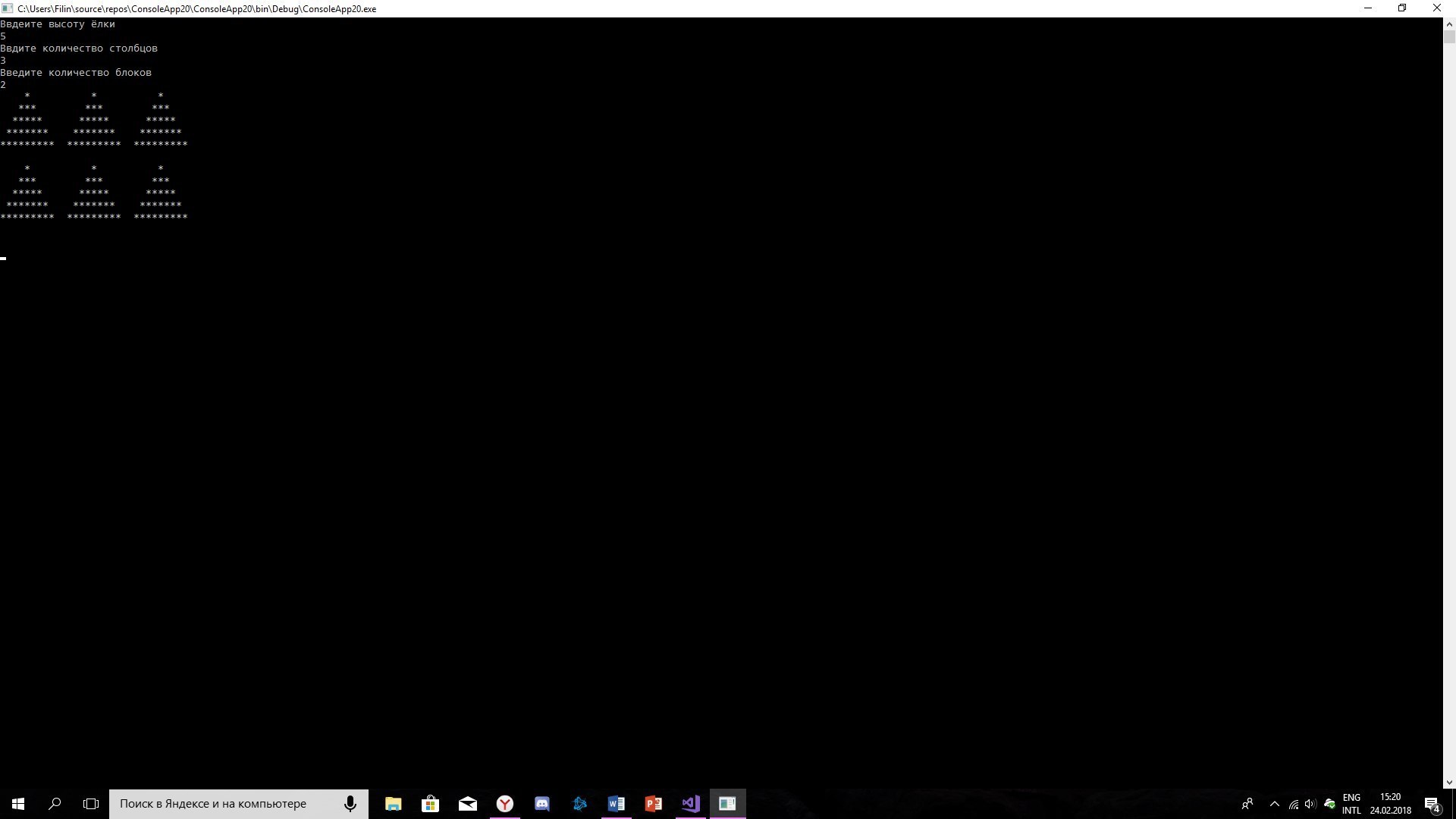Open Microsoft Store from the taskbar
This screenshot has width=1456, height=819.
[430, 803]
